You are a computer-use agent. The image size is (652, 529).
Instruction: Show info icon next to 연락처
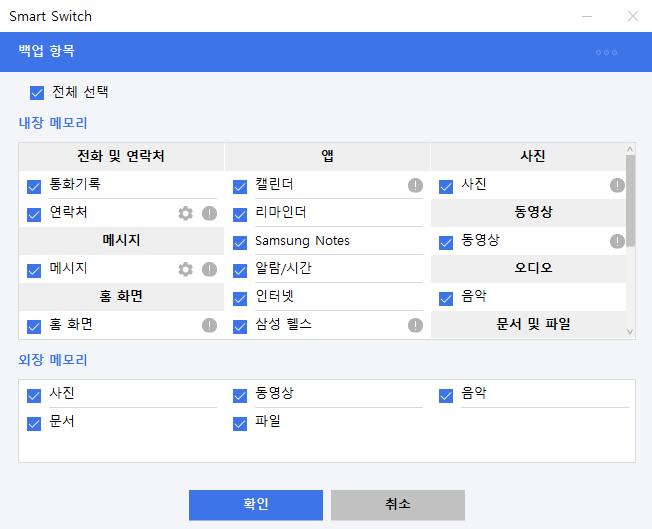click(x=210, y=213)
